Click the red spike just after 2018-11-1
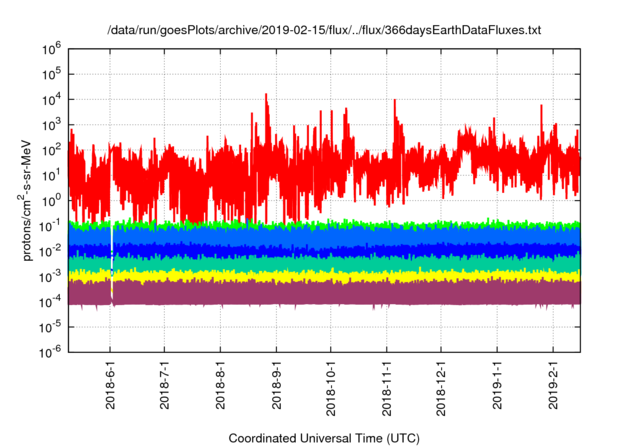 [x=395, y=122]
